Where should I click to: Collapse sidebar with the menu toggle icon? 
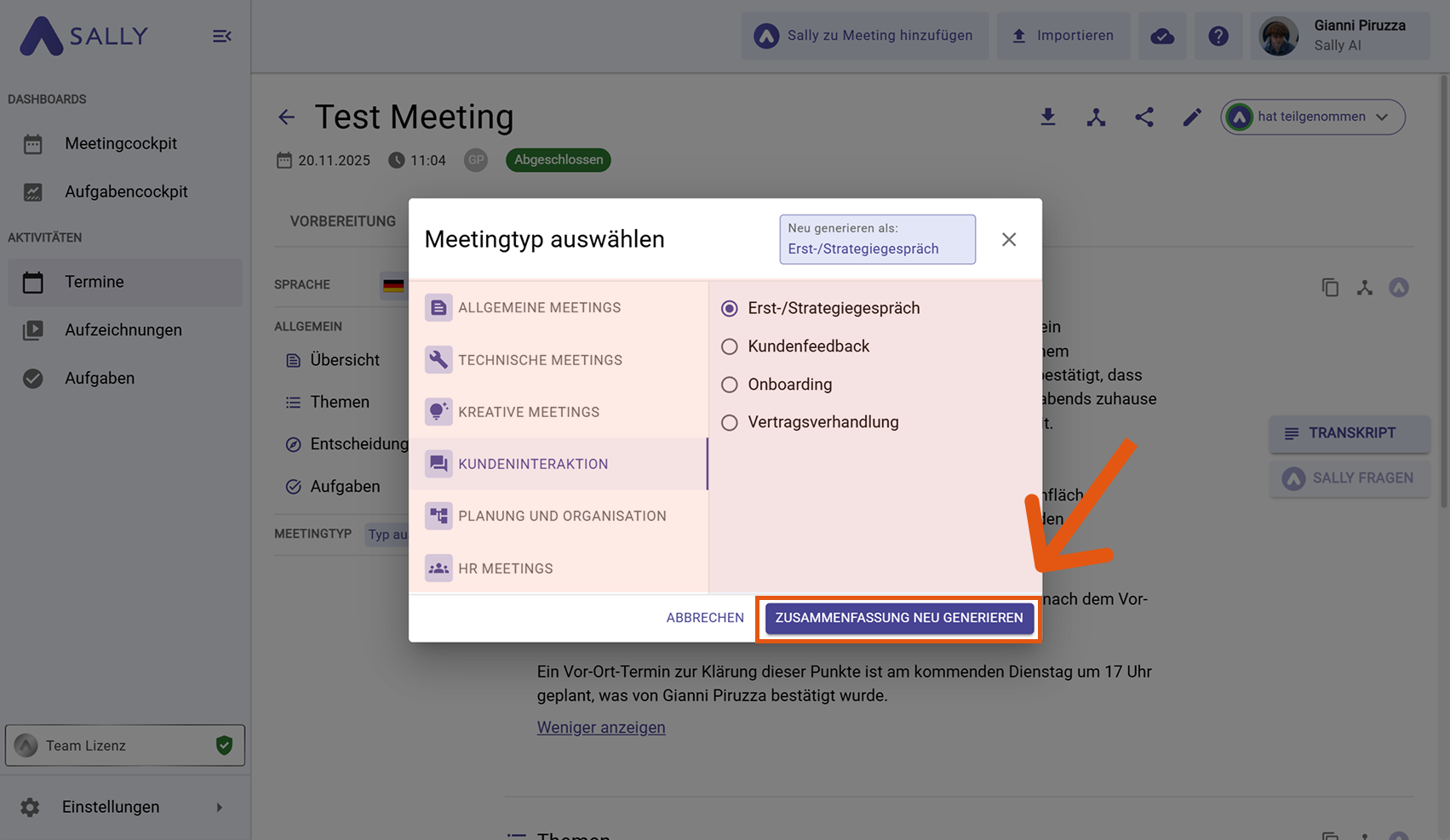coord(222,36)
